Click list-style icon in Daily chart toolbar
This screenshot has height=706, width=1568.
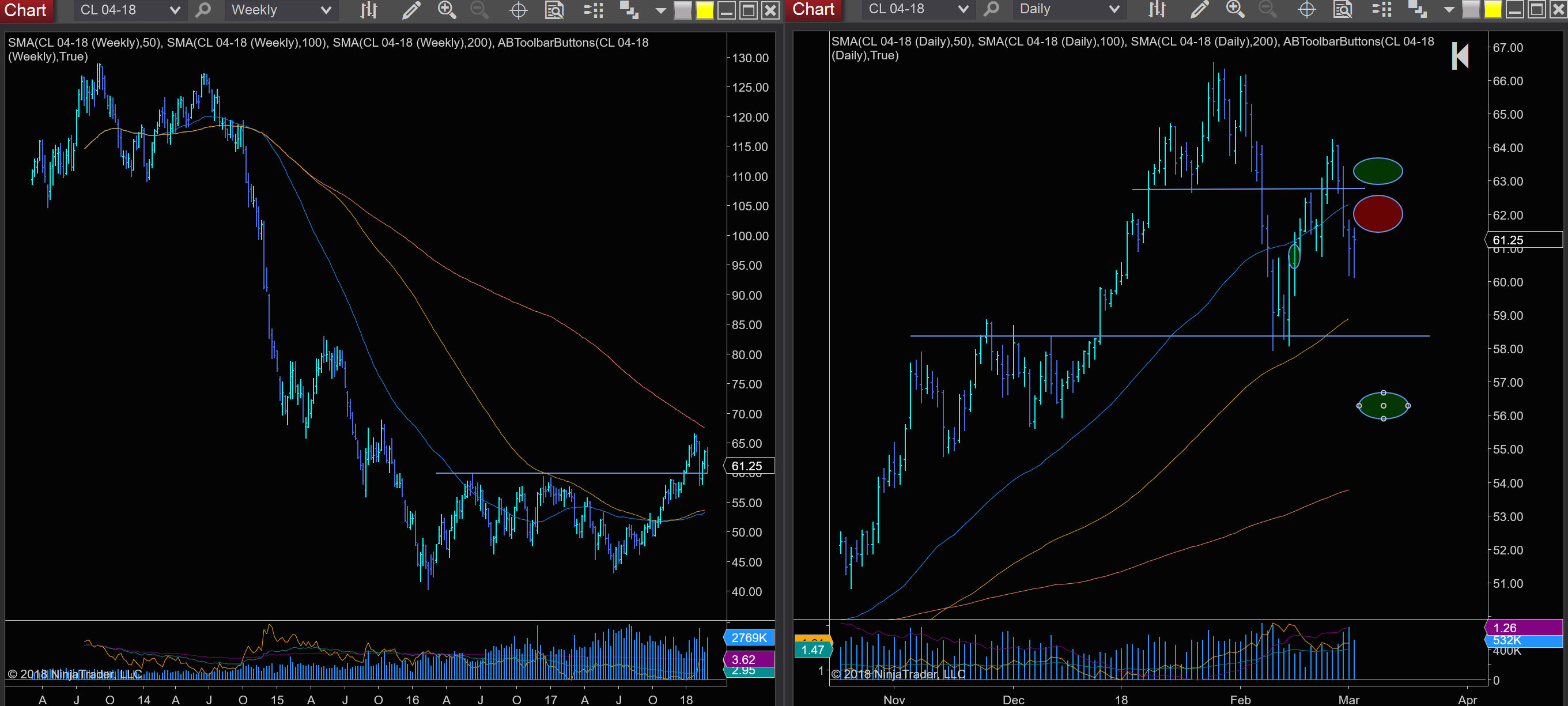tap(1381, 9)
